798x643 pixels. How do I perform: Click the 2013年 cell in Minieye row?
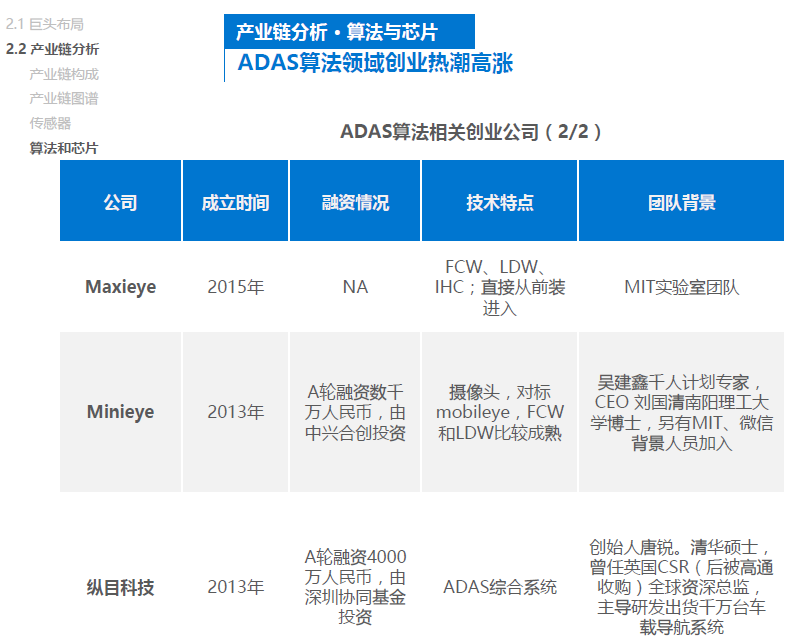(x=236, y=412)
